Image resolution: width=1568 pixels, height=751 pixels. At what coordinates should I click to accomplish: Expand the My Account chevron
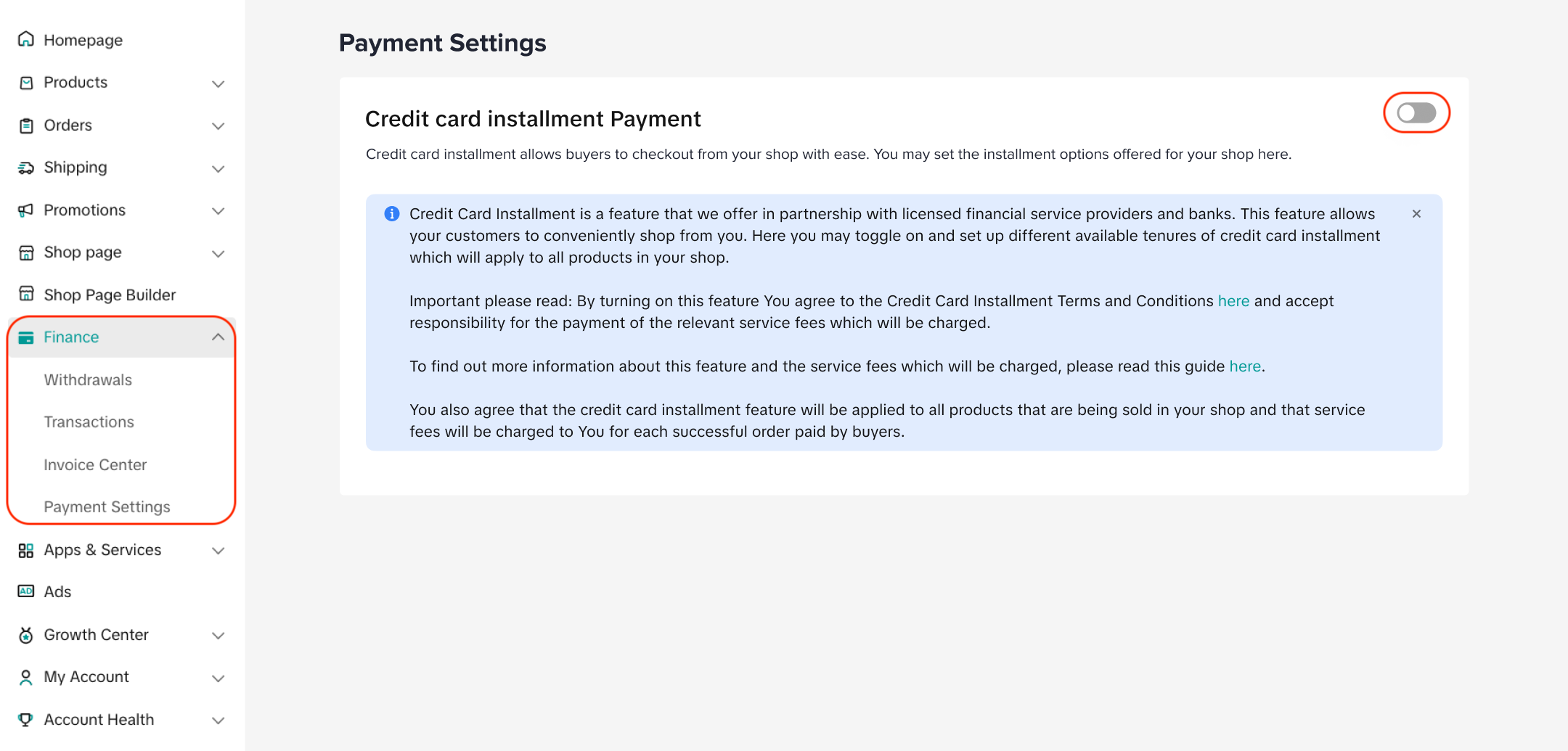(x=218, y=678)
